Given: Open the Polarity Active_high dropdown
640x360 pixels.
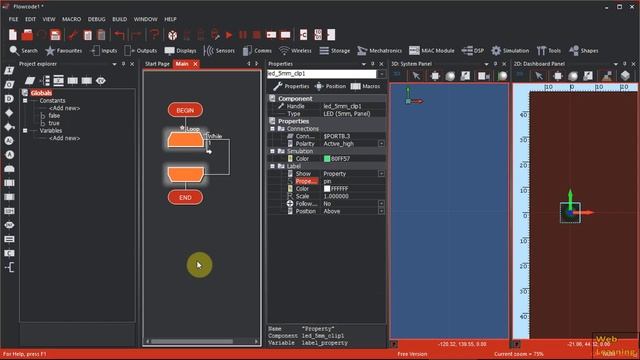Looking at the screenshot, I should 381,144.
